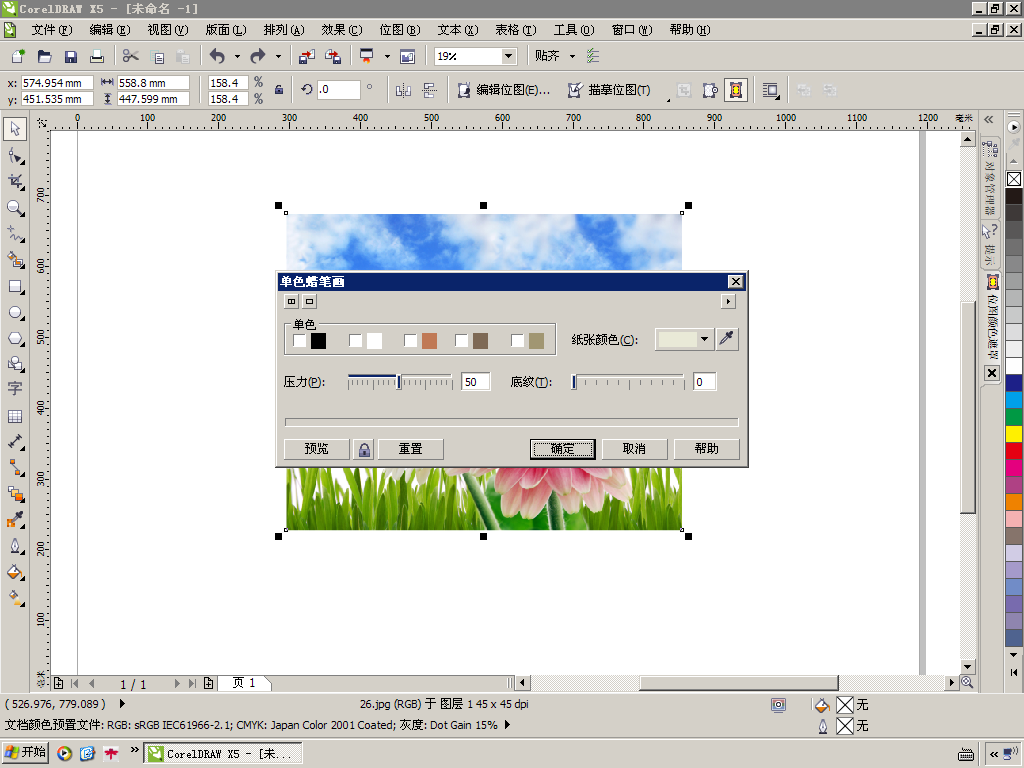
Task: Select the Interactive fill tool
Action: [x=15, y=597]
